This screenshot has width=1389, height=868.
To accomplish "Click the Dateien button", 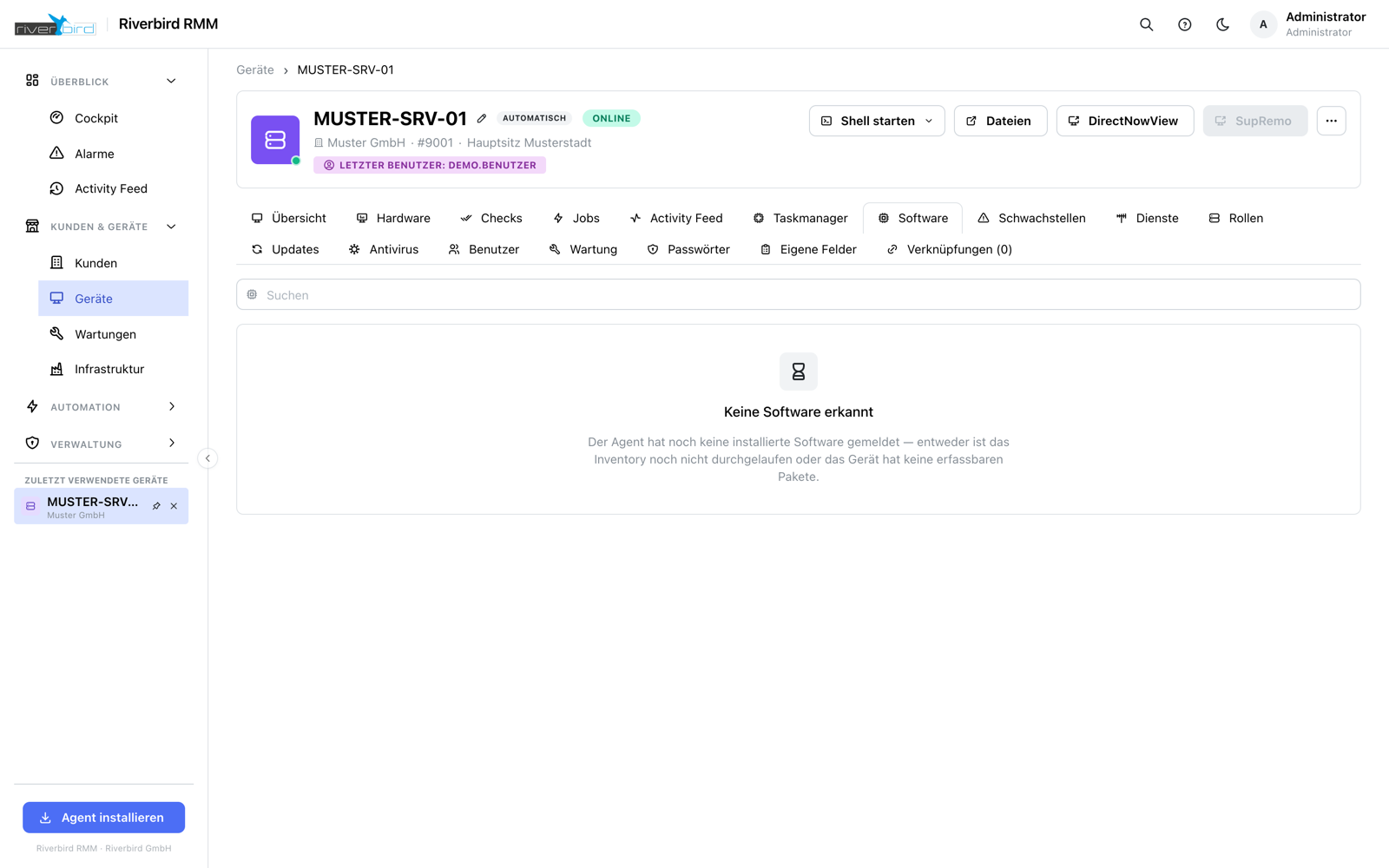I will [x=1000, y=121].
